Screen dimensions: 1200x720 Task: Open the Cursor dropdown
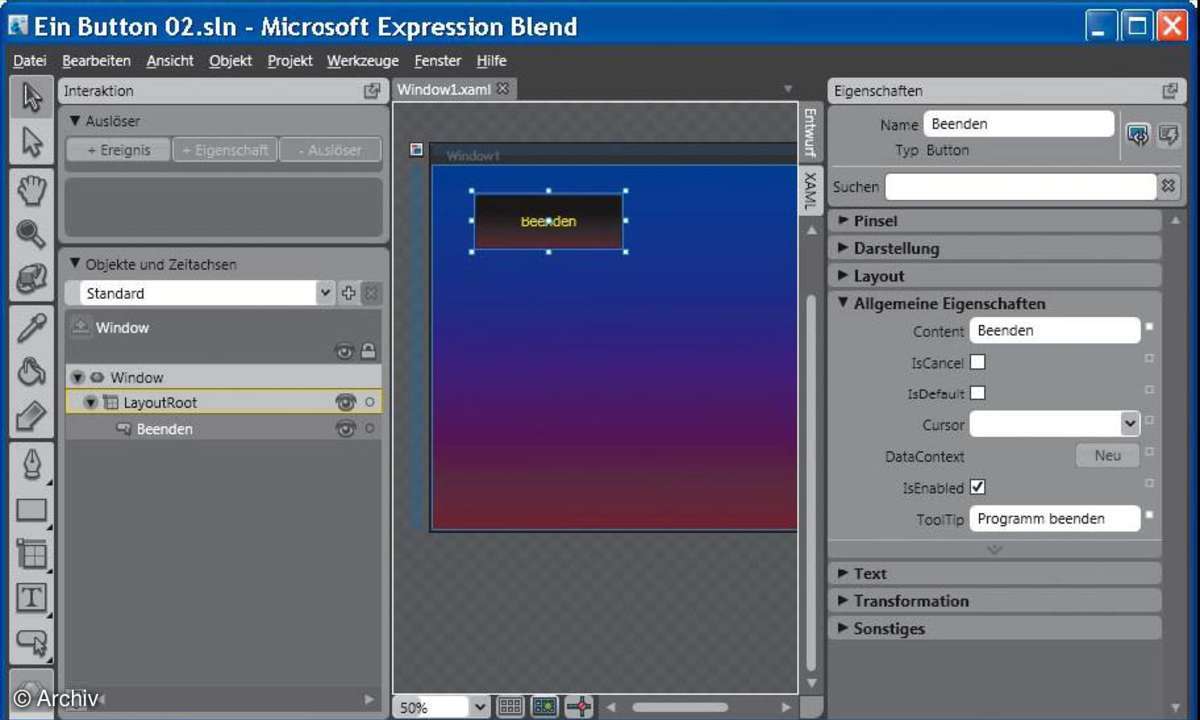(x=1129, y=424)
